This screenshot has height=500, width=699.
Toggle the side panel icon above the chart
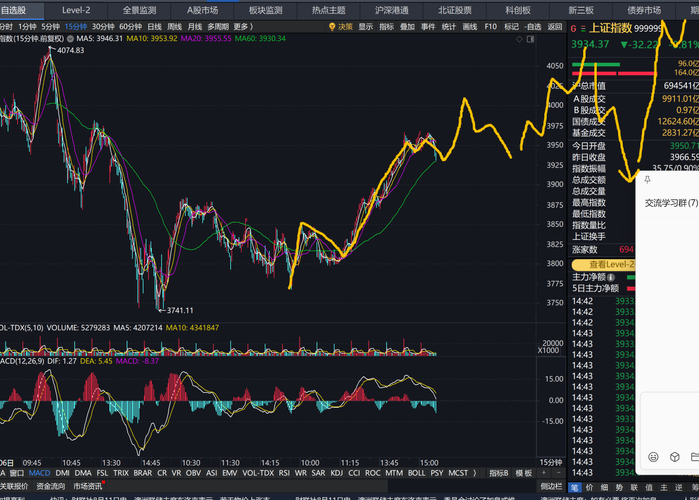[530, 39]
